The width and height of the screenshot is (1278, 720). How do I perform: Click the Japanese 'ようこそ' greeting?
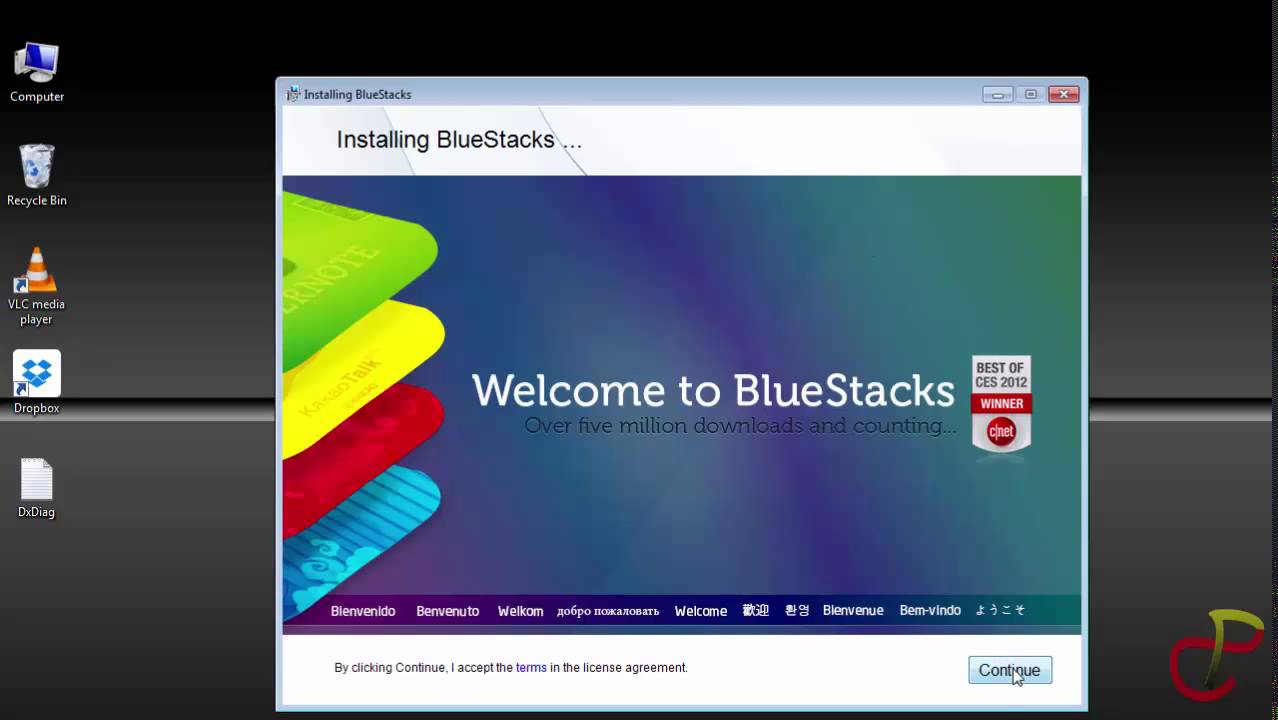pyautogui.click(x=1000, y=610)
